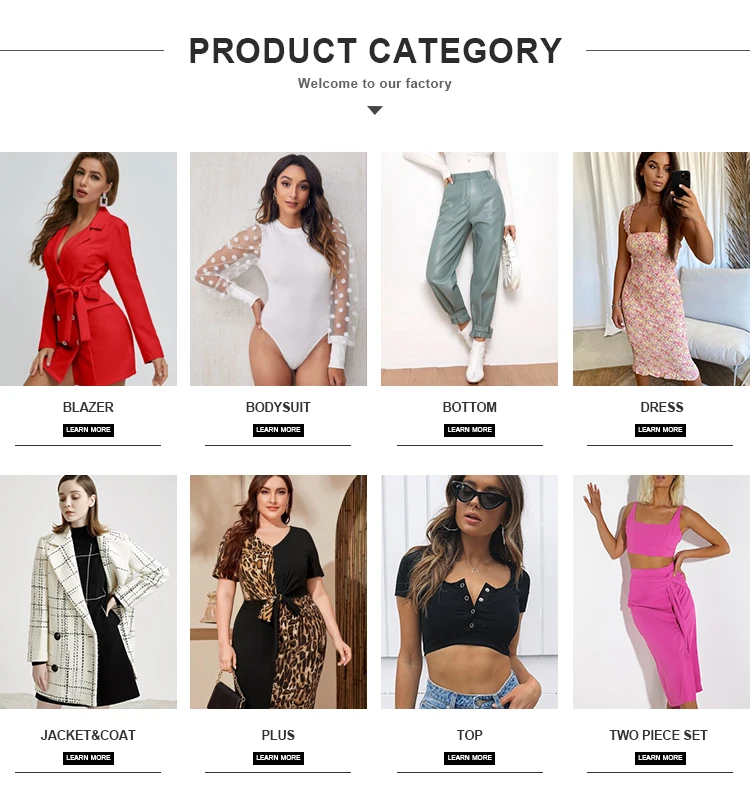Click Learn More under Dress
This screenshot has height=804, width=750.
[660, 430]
